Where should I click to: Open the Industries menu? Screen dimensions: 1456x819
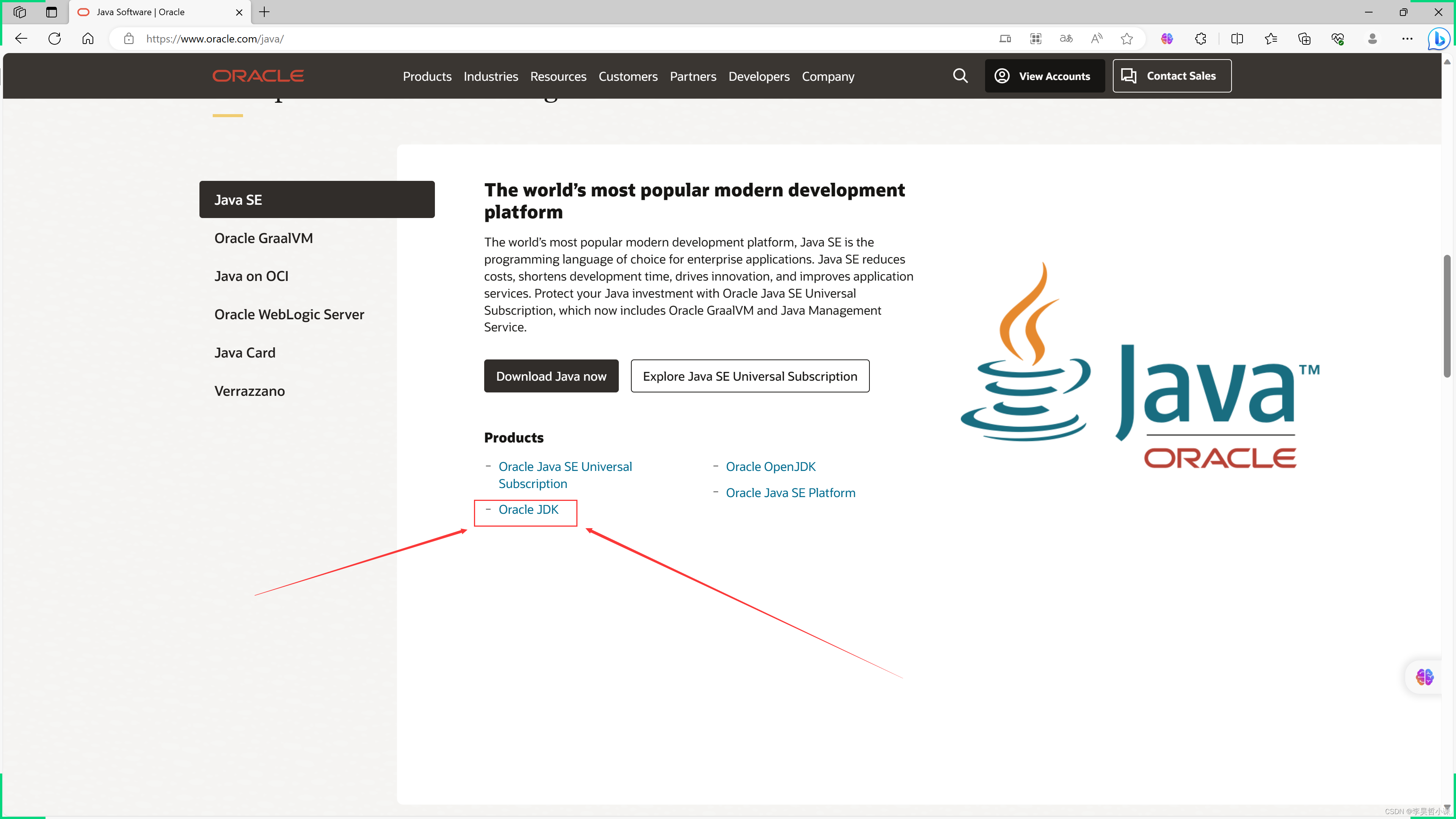(491, 76)
